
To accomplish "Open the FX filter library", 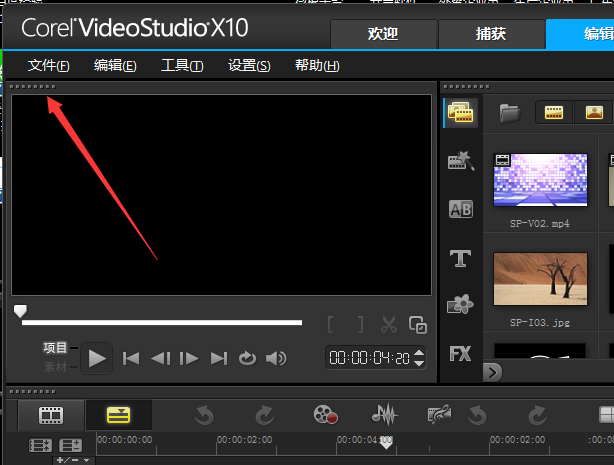I will (x=460, y=353).
